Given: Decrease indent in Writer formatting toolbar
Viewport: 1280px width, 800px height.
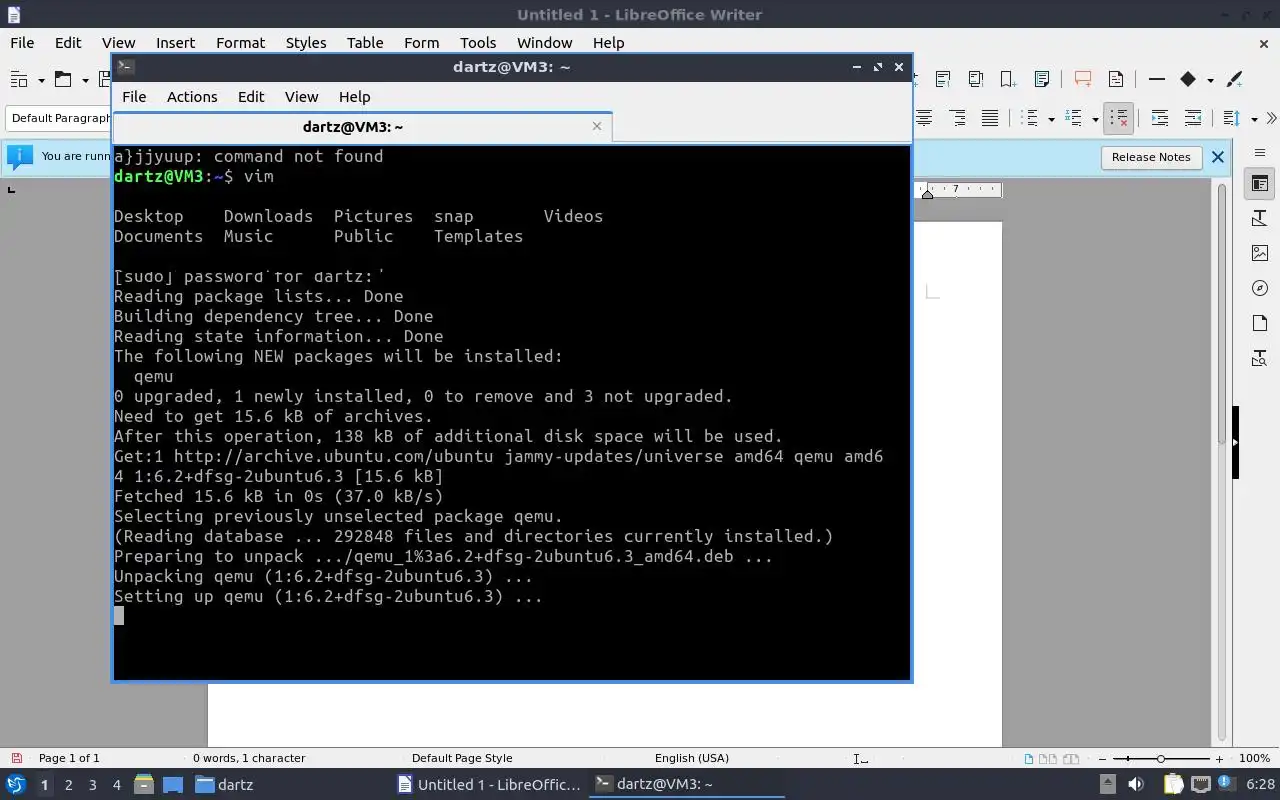Looking at the screenshot, I should pos(1193,118).
